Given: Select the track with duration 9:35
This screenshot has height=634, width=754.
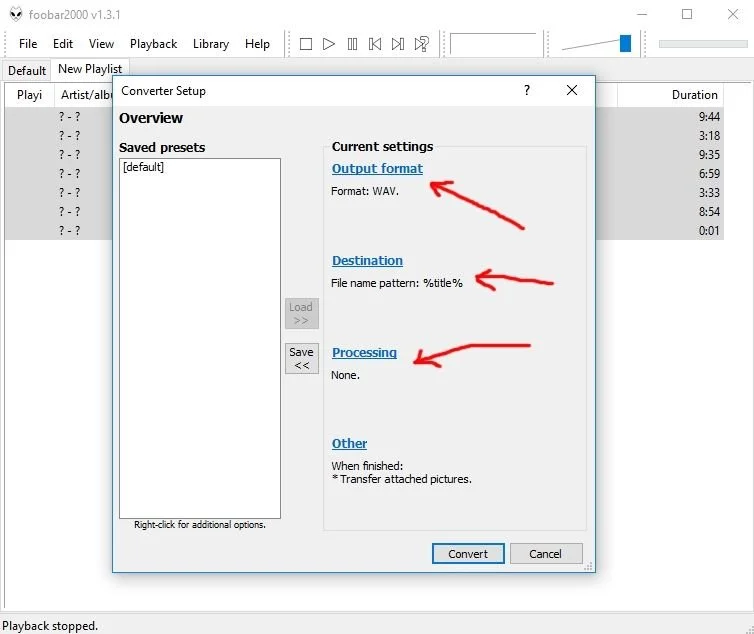Looking at the screenshot, I should [709, 155].
